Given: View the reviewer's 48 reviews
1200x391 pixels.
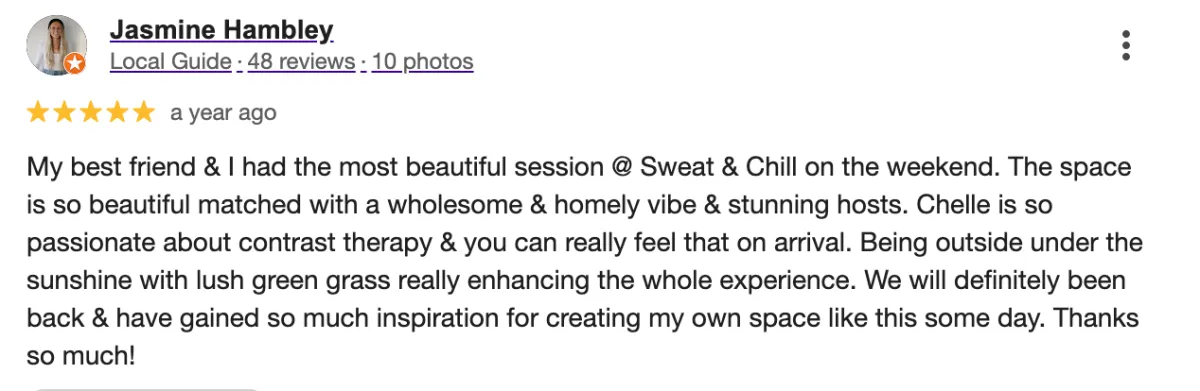Looking at the screenshot, I should tap(301, 62).
